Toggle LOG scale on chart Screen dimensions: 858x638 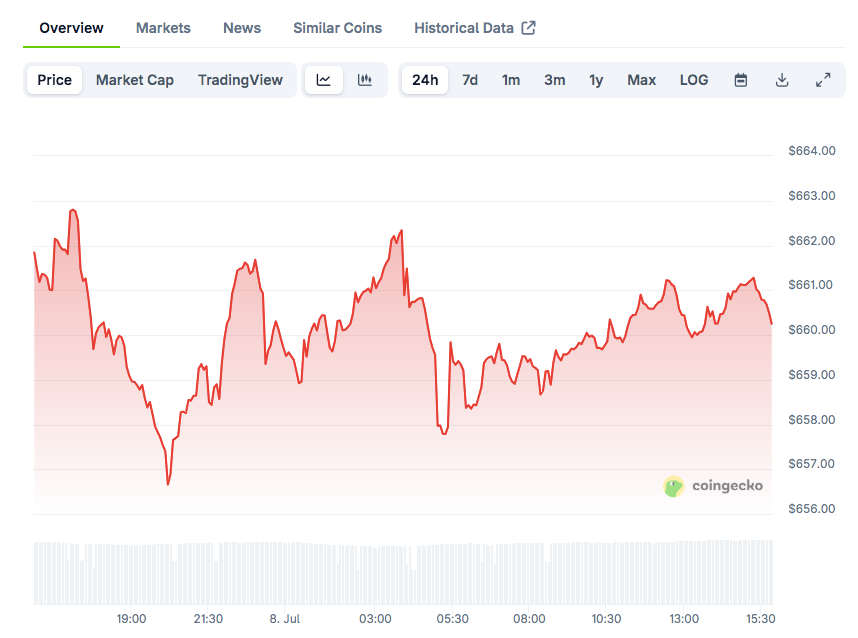pos(694,80)
